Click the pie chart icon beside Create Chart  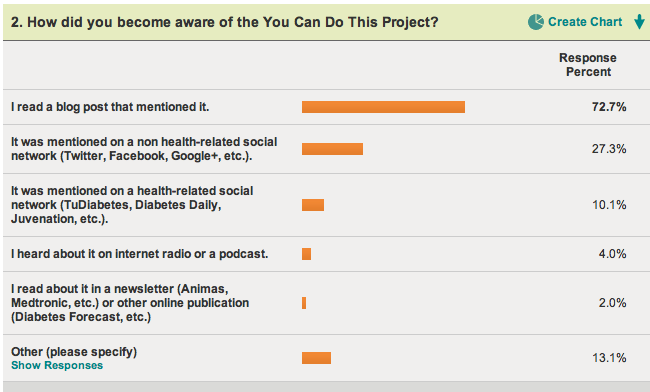(x=536, y=22)
